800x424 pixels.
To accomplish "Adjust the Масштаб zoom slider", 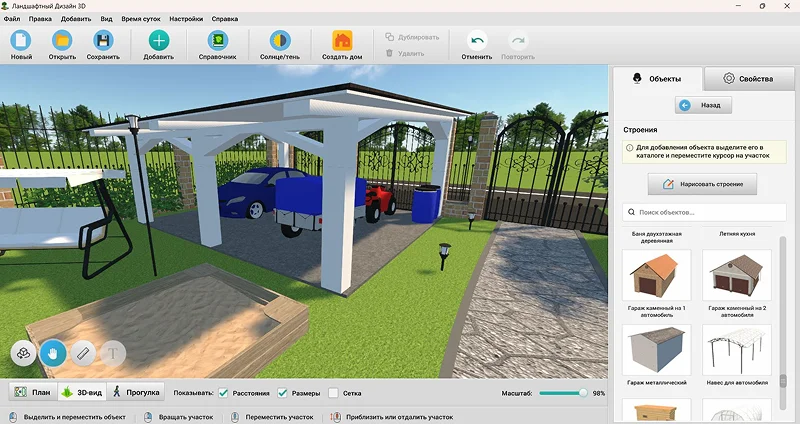I will (563, 393).
